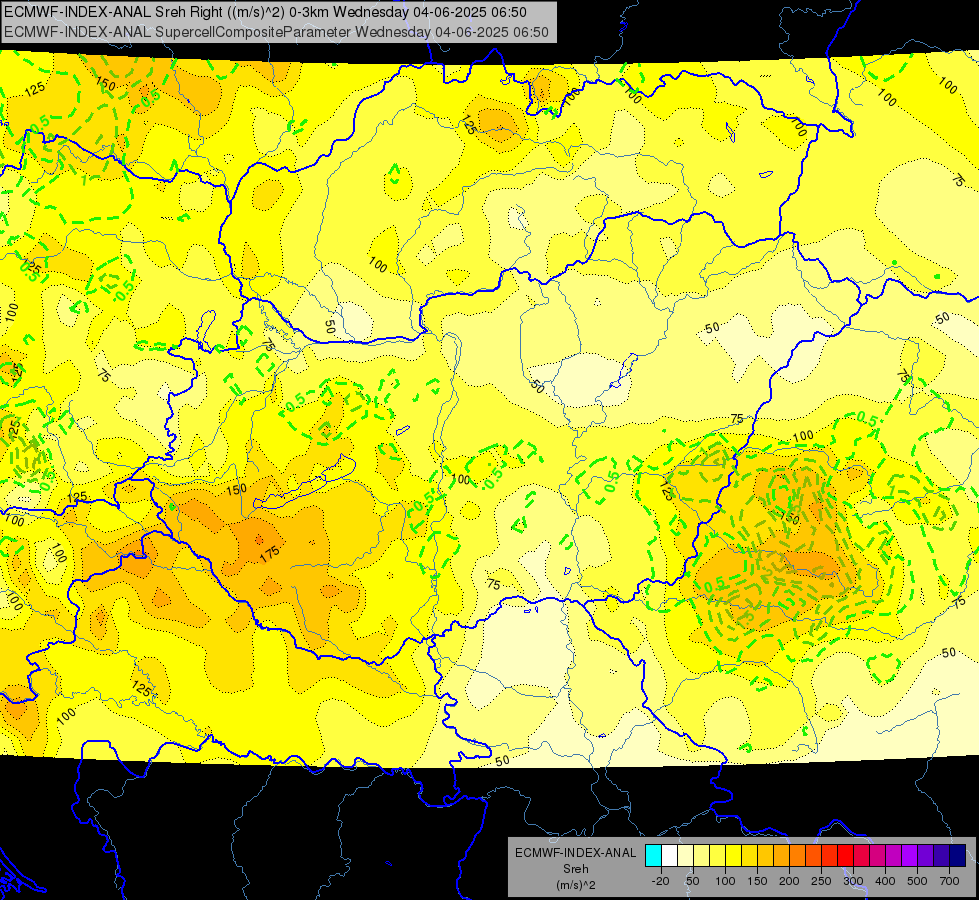This screenshot has height=900, width=979.
Task: Click 'ECMWF-INDEX-ANAL' label in the legend box
Action: (x=575, y=853)
